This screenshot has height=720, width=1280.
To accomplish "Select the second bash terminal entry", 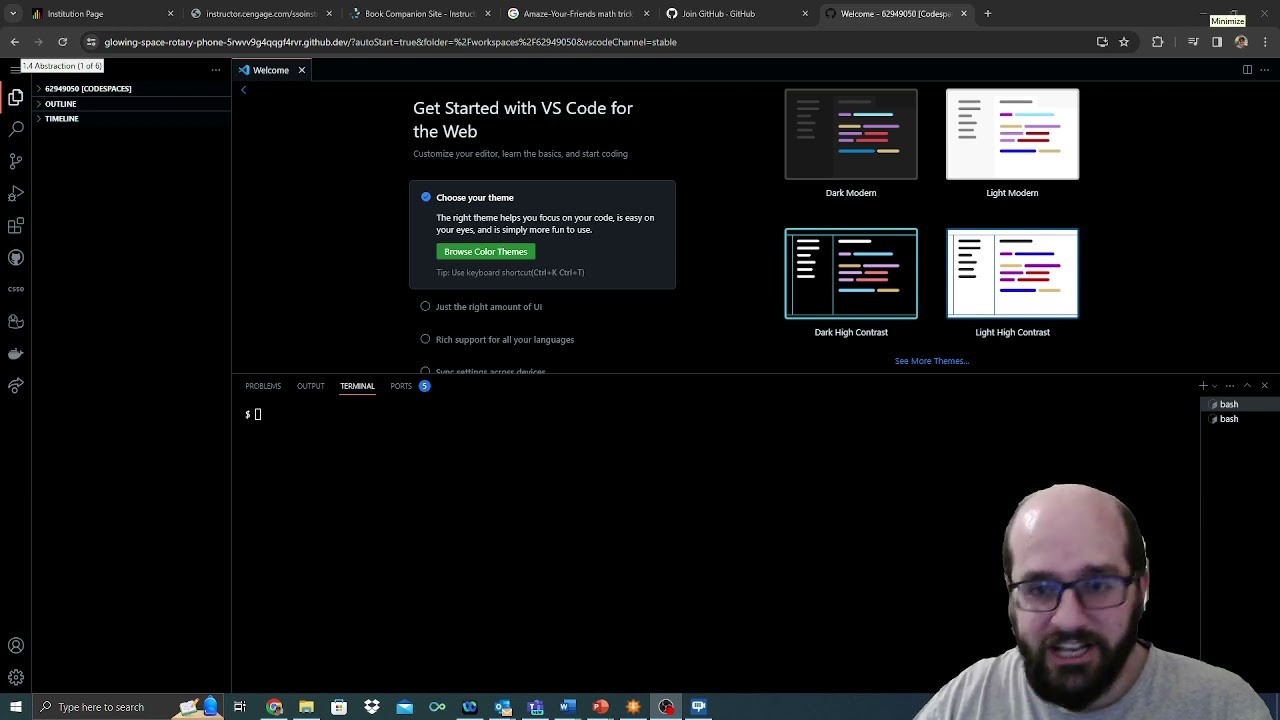I will [1240, 419].
